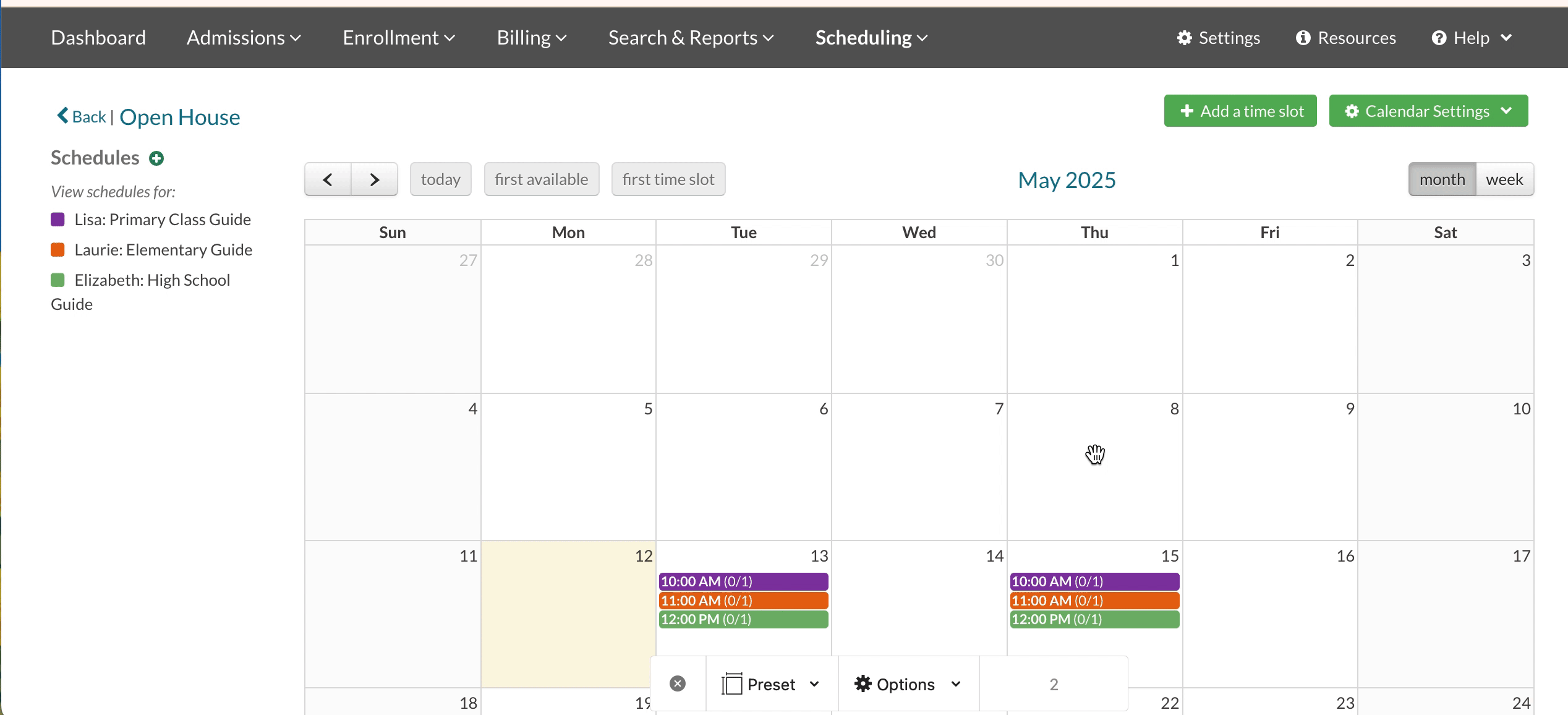
Task: Expand the Admissions navigation menu
Action: 244,38
